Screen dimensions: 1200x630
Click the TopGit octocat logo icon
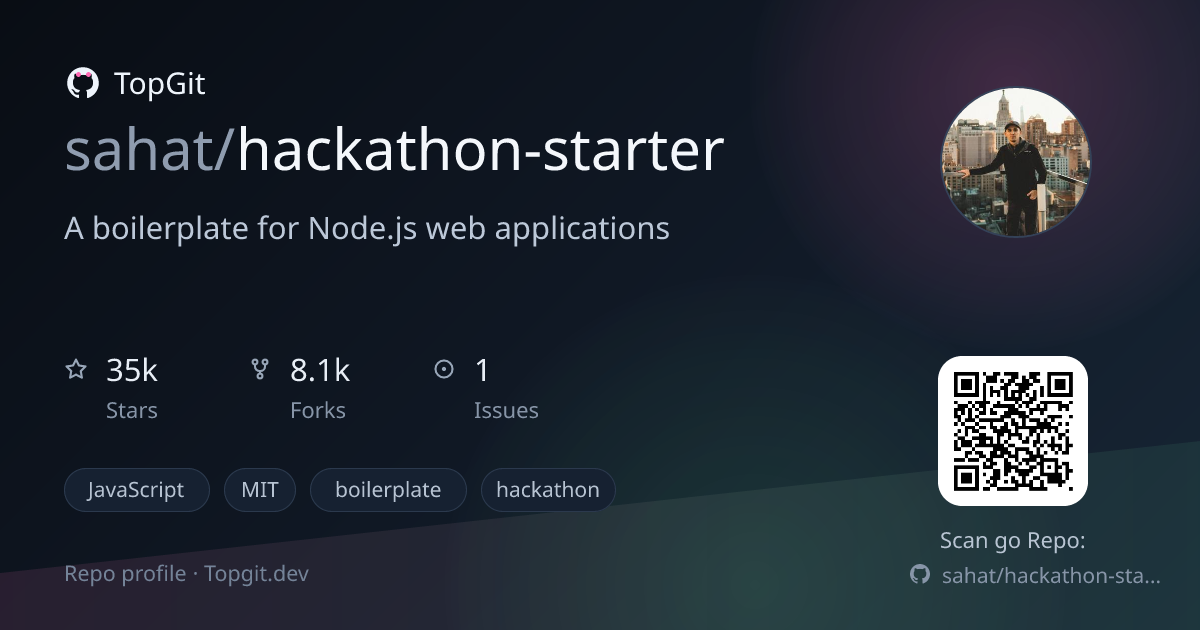[82, 84]
